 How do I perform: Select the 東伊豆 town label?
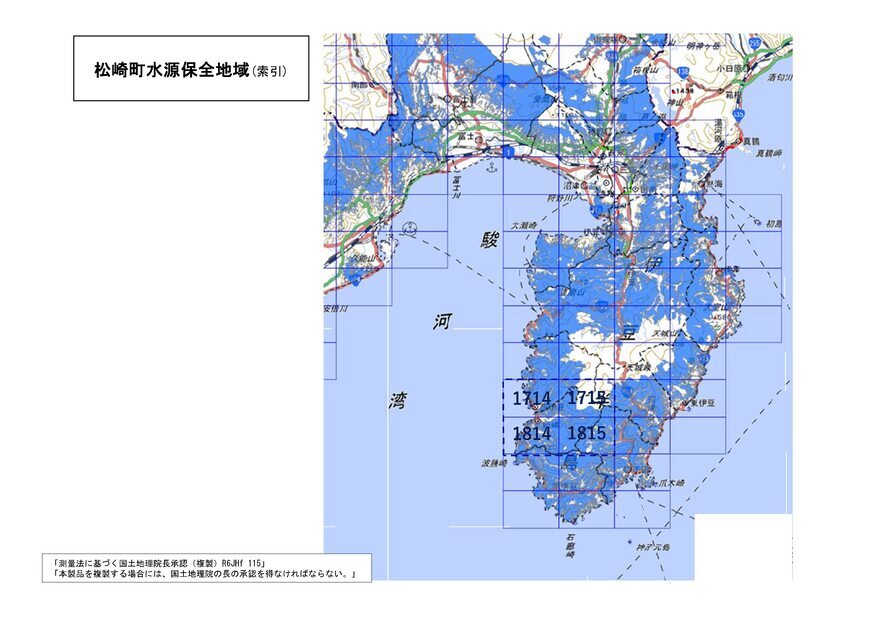click(x=702, y=403)
